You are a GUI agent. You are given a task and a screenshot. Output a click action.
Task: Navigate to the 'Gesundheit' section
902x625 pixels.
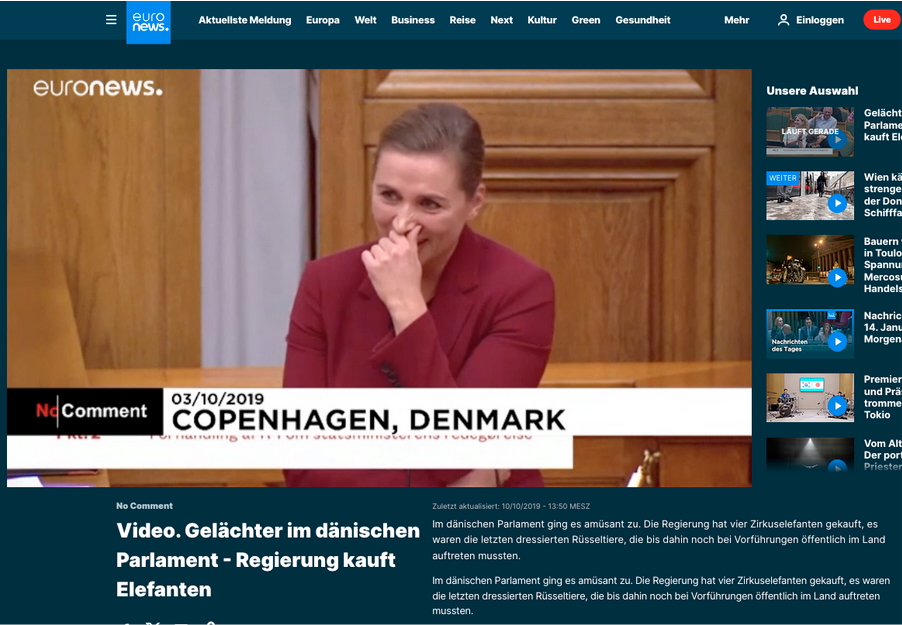click(643, 20)
